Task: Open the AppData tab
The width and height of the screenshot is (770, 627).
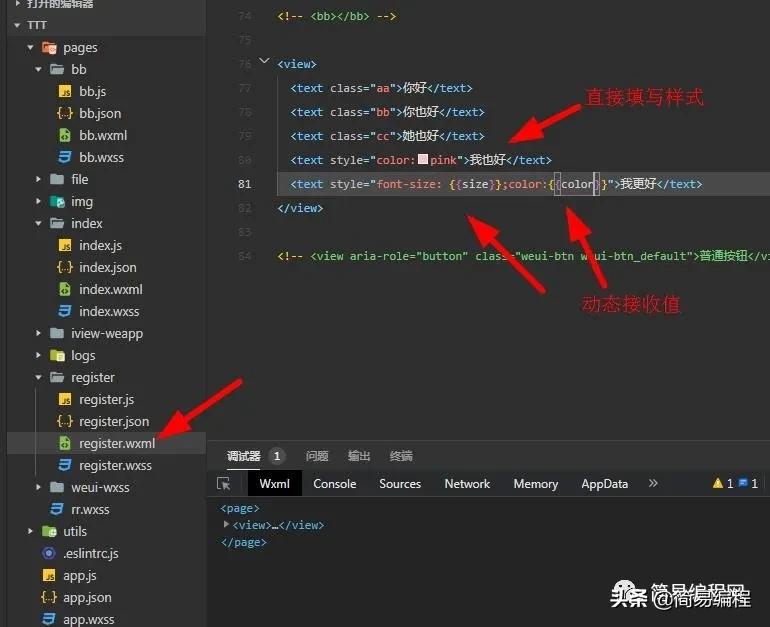Action: coord(605,484)
